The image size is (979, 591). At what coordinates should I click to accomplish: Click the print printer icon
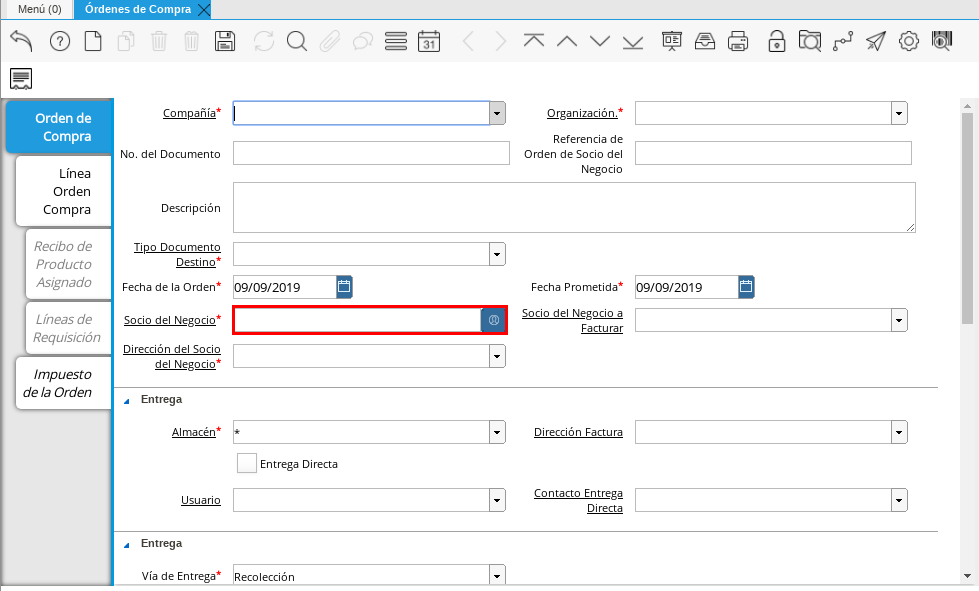point(738,42)
